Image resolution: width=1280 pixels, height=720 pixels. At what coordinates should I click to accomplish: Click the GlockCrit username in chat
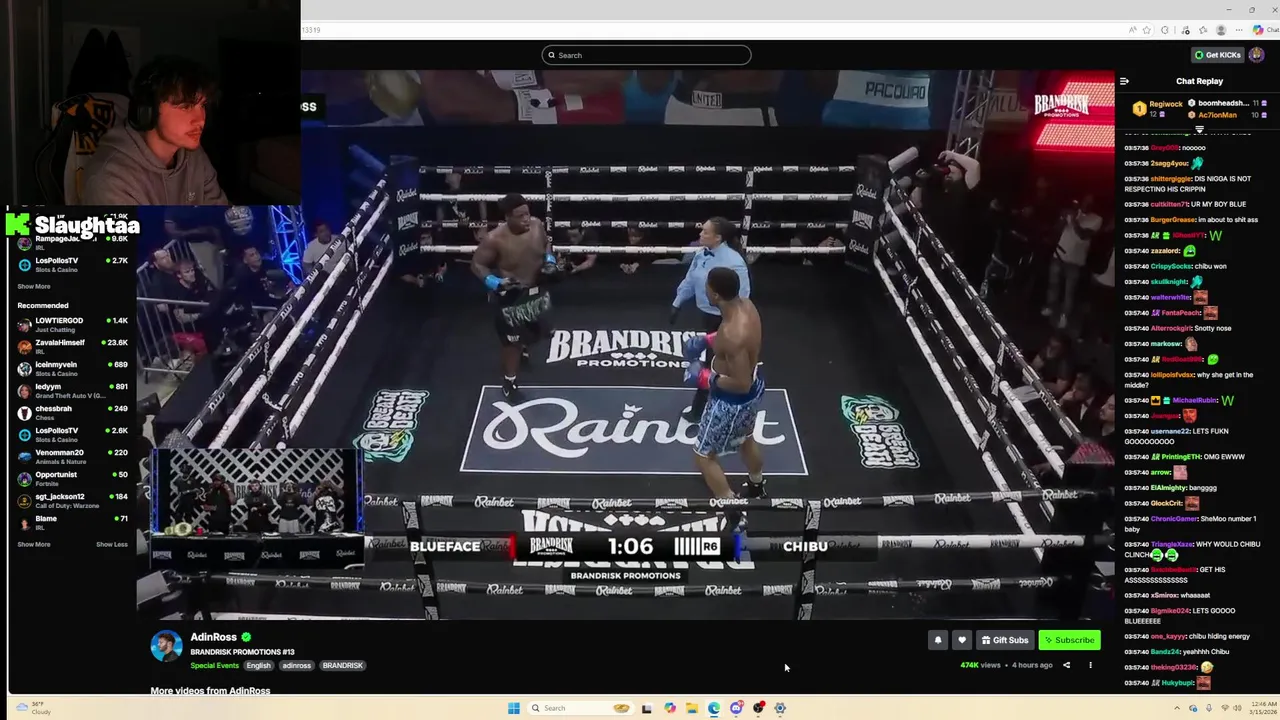click(x=1166, y=504)
